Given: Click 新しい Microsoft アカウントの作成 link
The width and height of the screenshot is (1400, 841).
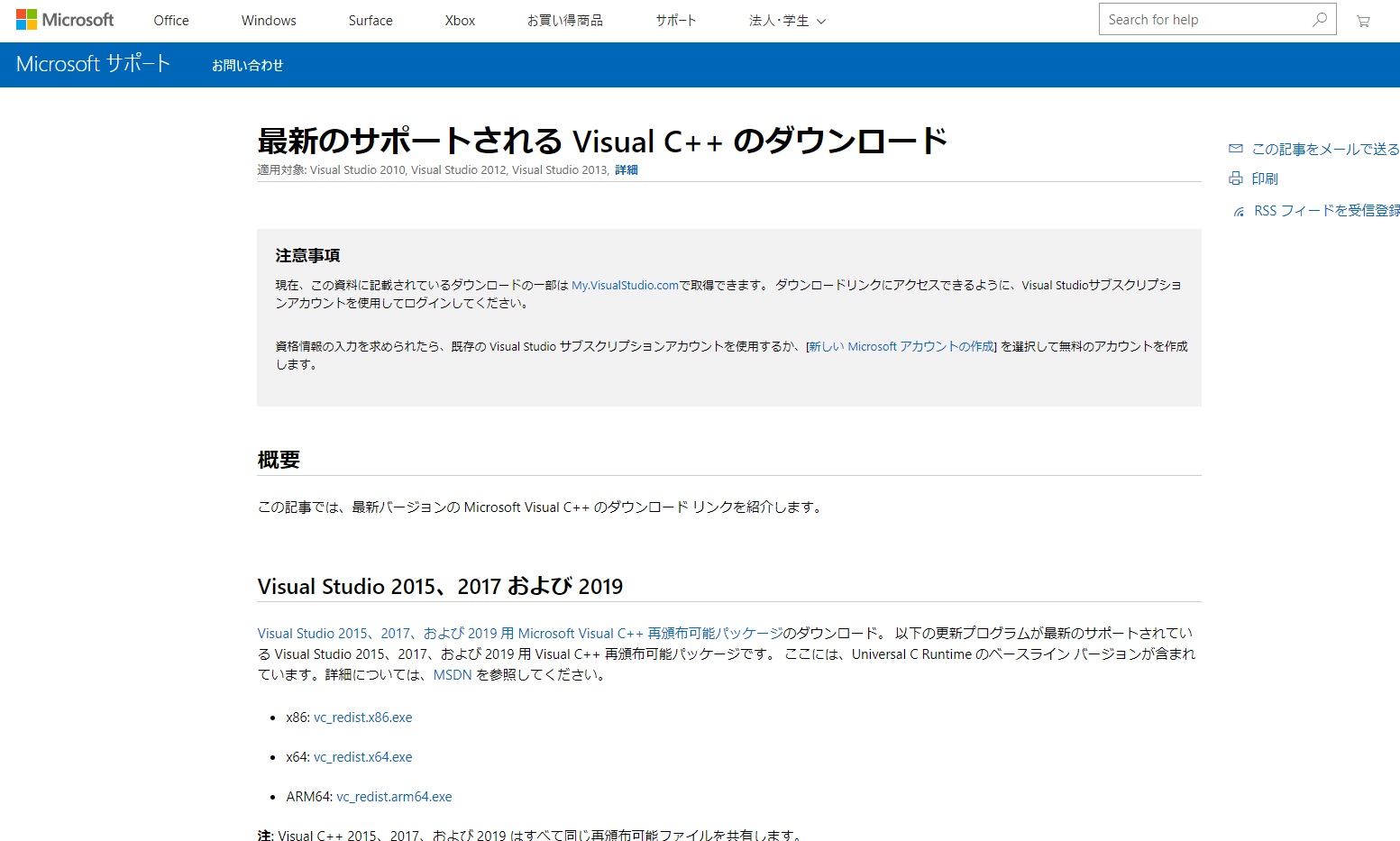Looking at the screenshot, I should tap(901, 346).
